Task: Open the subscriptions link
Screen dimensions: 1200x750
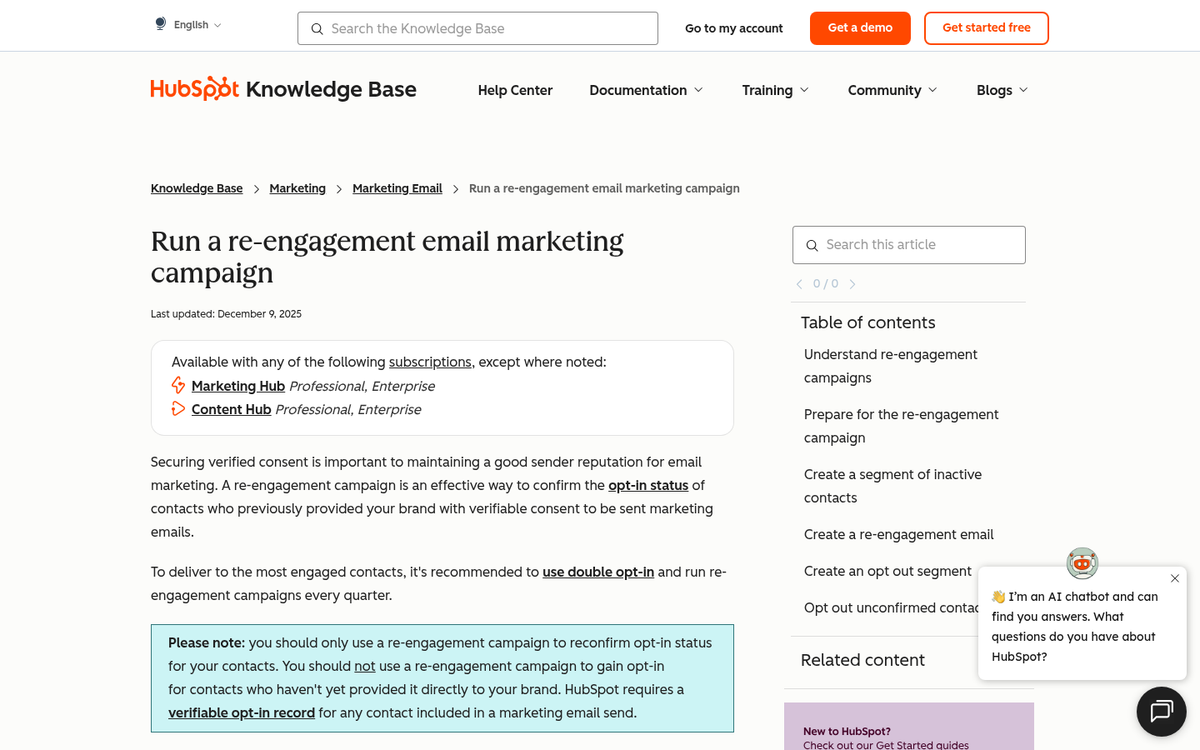Action: pyautogui.click(x=430, y=362)
